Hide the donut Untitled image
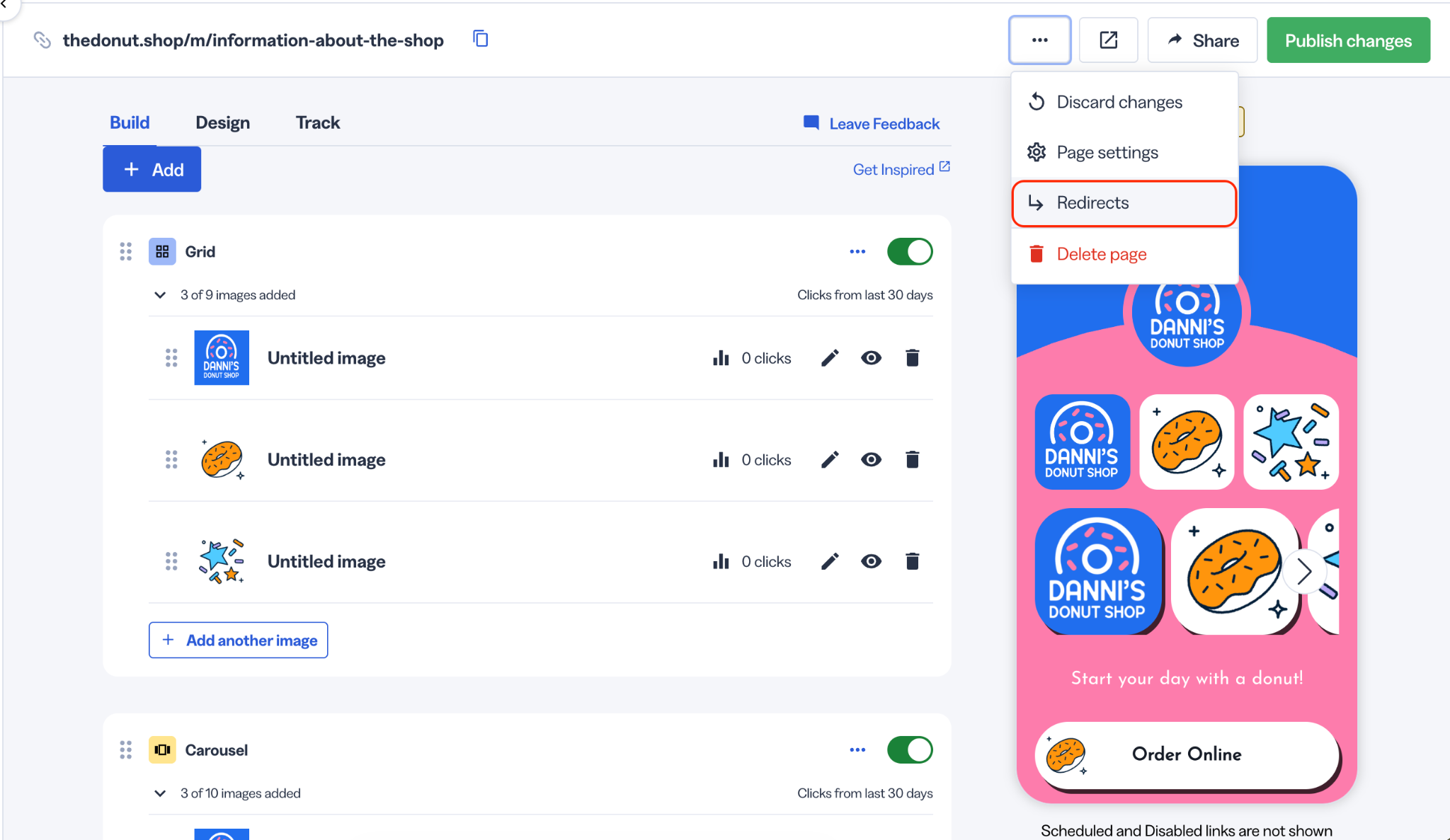The width and height of the screenshot is (1450, 840). click(872, 460)
